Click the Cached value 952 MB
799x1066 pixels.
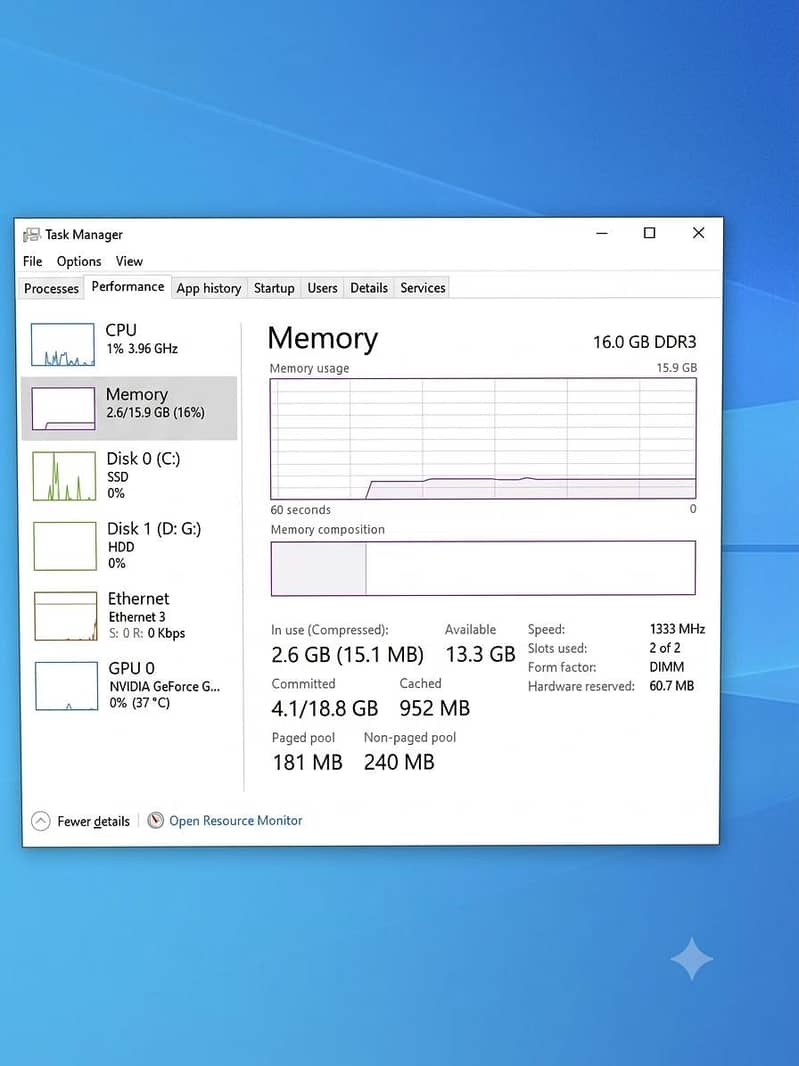coord(435,708)
